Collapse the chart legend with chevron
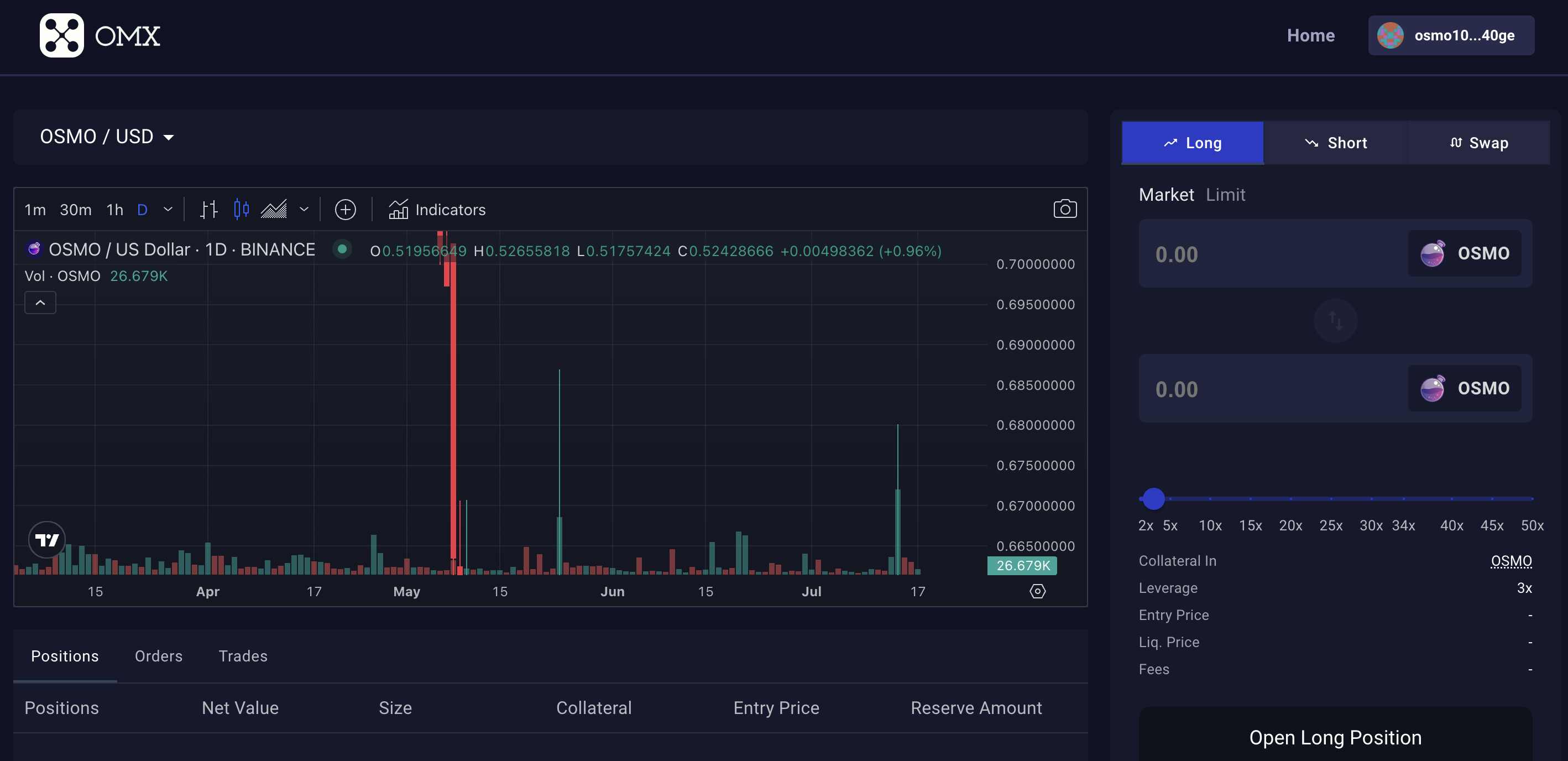This screenshot has height=761, width=1568. tap(40, 303)
